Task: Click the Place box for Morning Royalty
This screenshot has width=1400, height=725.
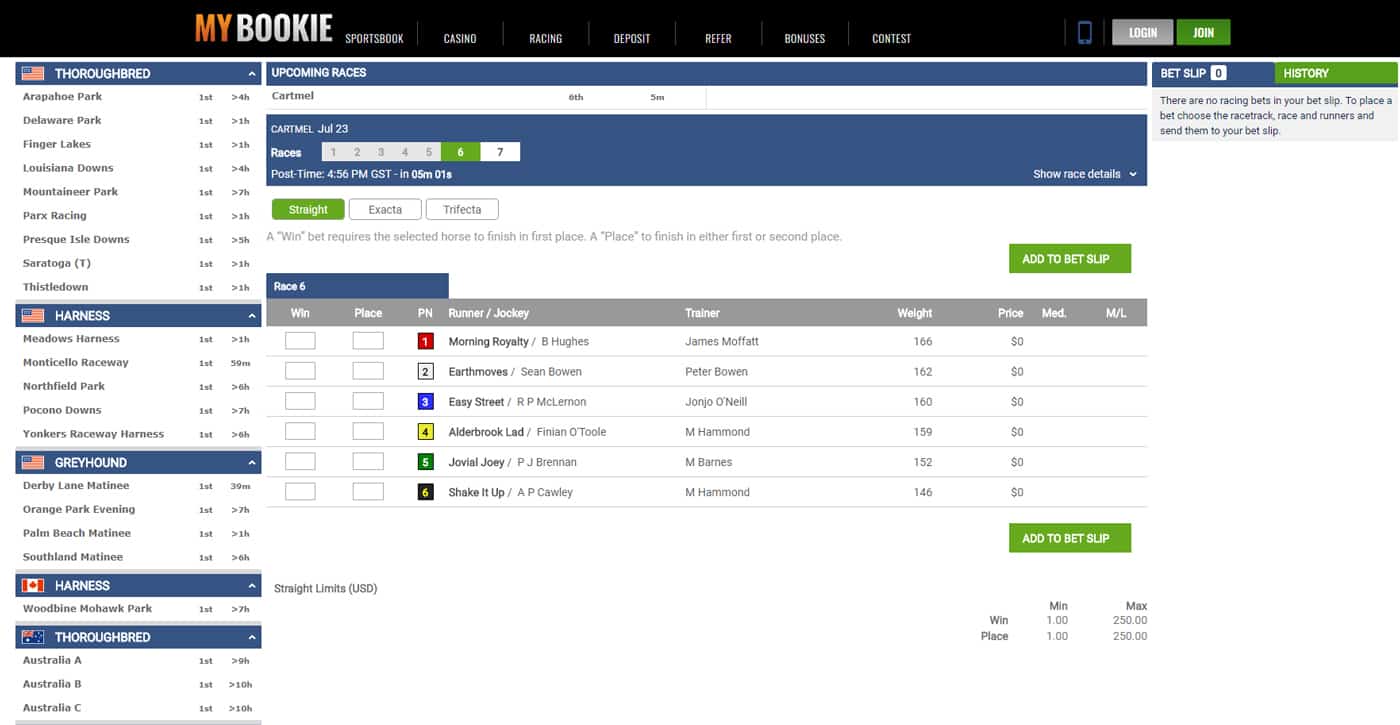Action: (x=368, y=341)
